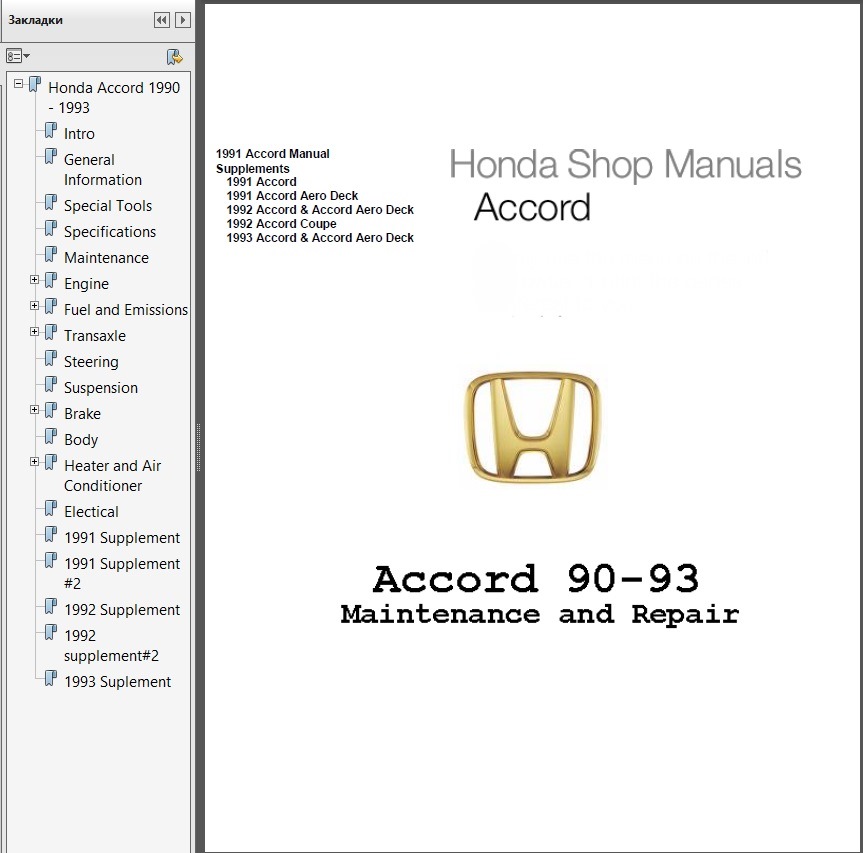The width and height of the screenshot is (863, 853).
Task: Click the 1992 Accord Coupe link
Action: point(281,224)
